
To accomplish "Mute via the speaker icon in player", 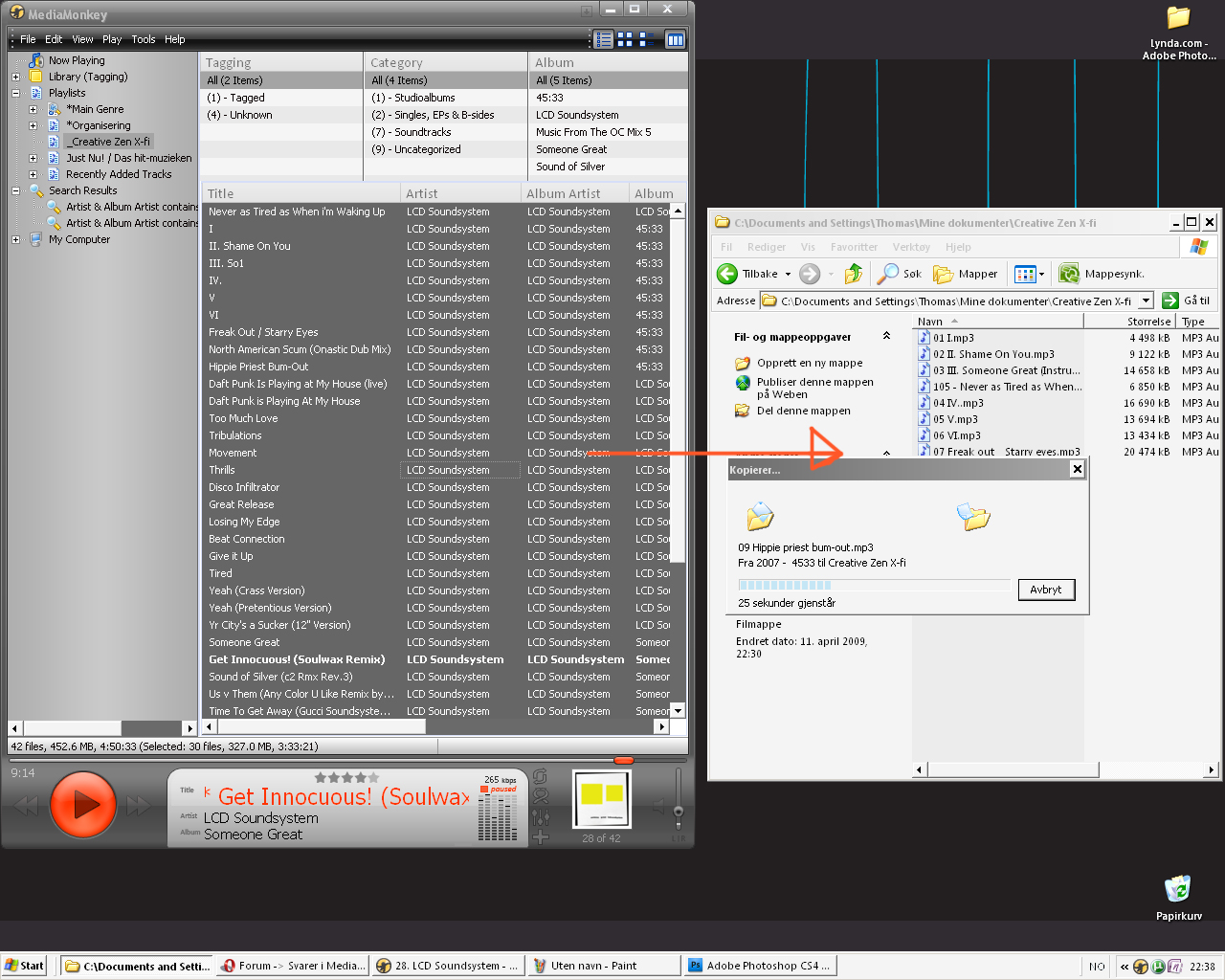I will pos(657,805).
